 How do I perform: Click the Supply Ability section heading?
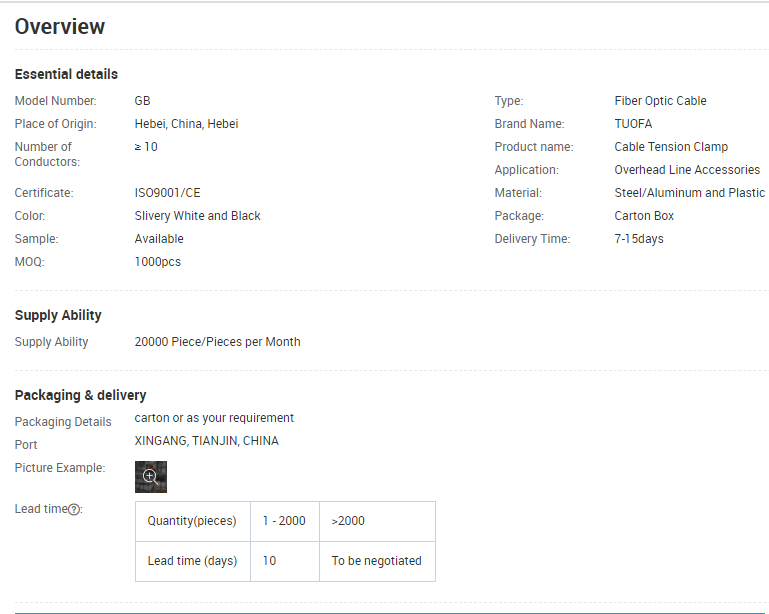[x=58, y=315]
